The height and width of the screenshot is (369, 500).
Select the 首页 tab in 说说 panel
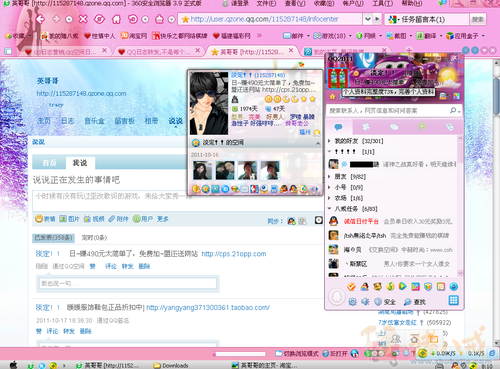coord(49,163)
